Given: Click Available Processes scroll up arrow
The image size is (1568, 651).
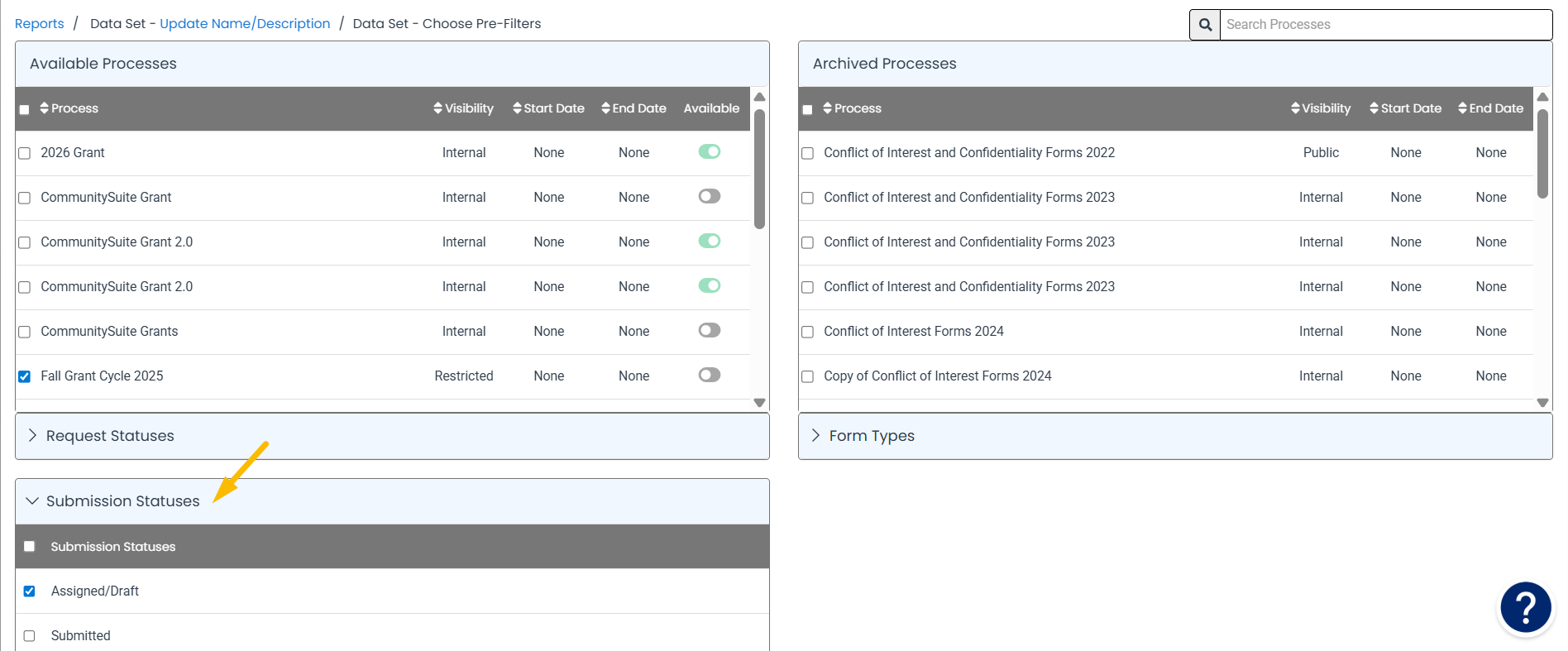Looking at the screenshot, I should pos(759,97).
